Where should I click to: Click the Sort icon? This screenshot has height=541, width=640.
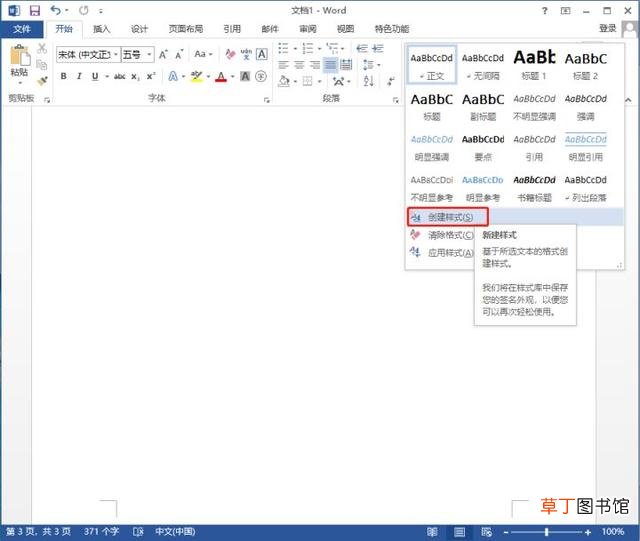coord(369,81)
